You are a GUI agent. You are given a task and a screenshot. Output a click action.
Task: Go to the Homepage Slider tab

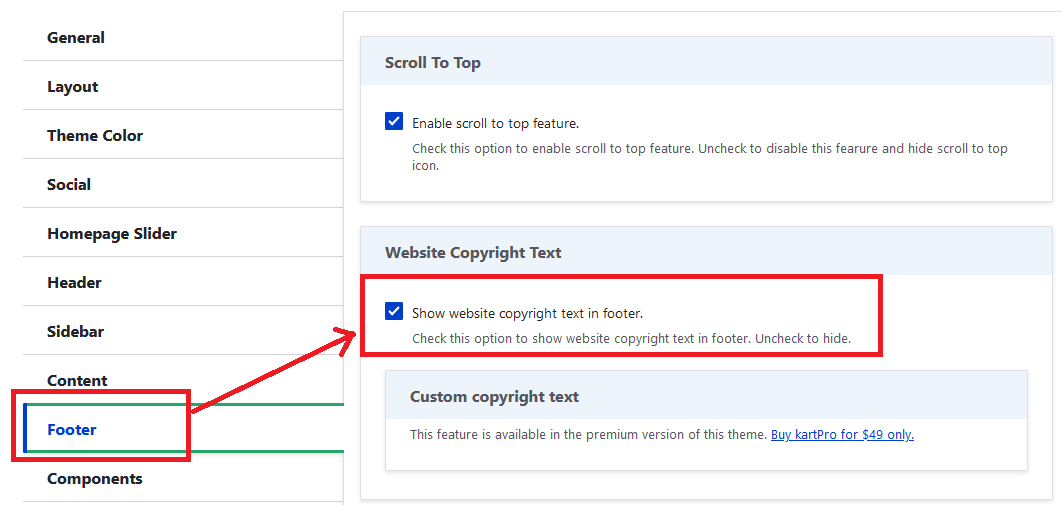coord(112,234)
